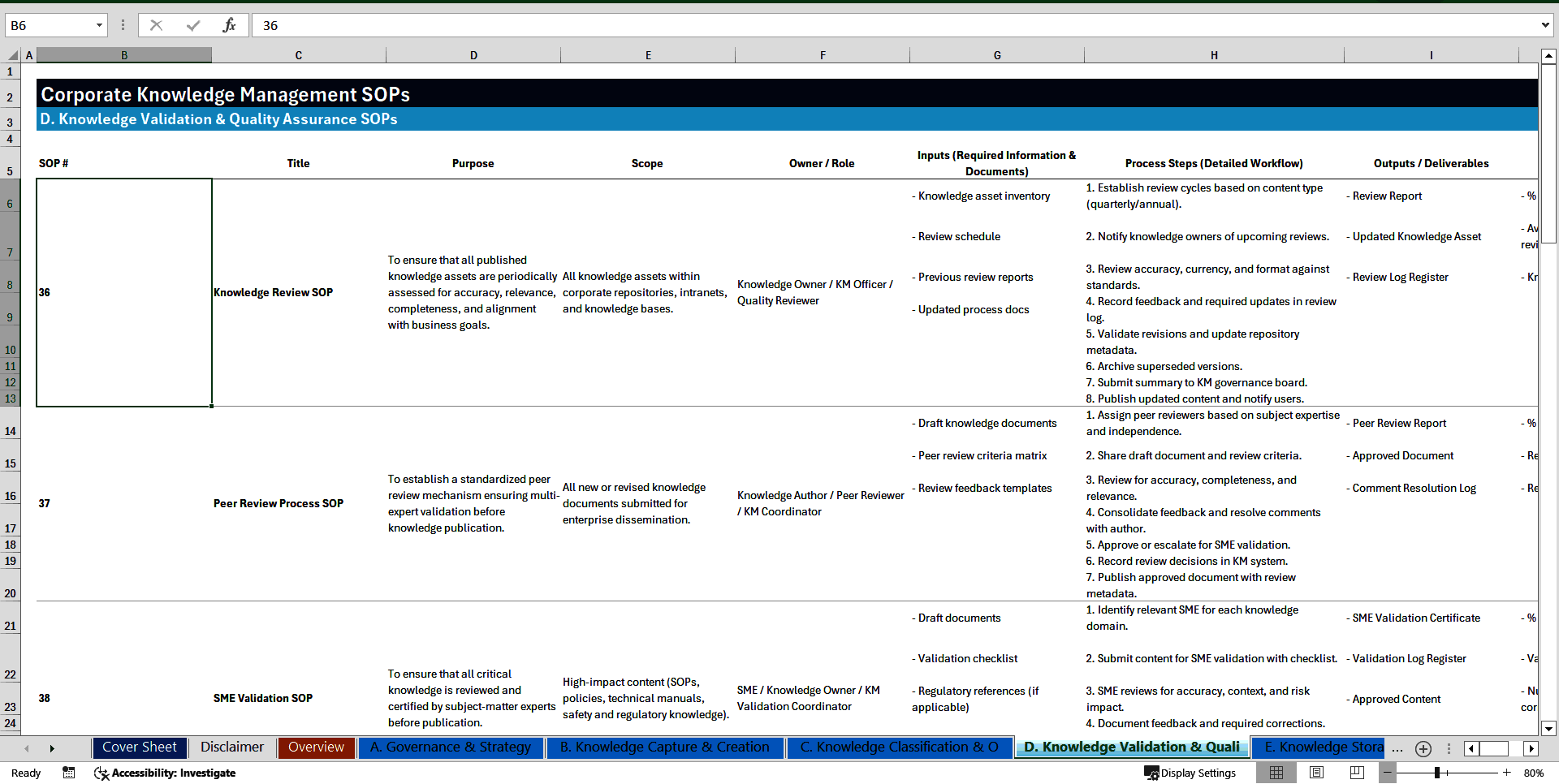Image resolution: width=1559 pixels, height=784 pixels.
Task: Click the horizontal scrollbar right arrow
Action: (1531, 748)
